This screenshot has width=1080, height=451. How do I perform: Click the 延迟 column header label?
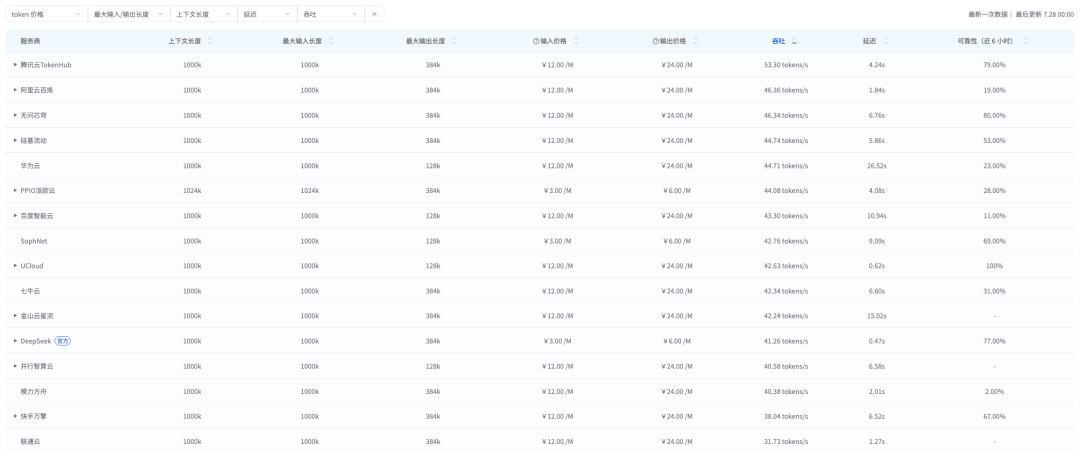click(869, 41)
